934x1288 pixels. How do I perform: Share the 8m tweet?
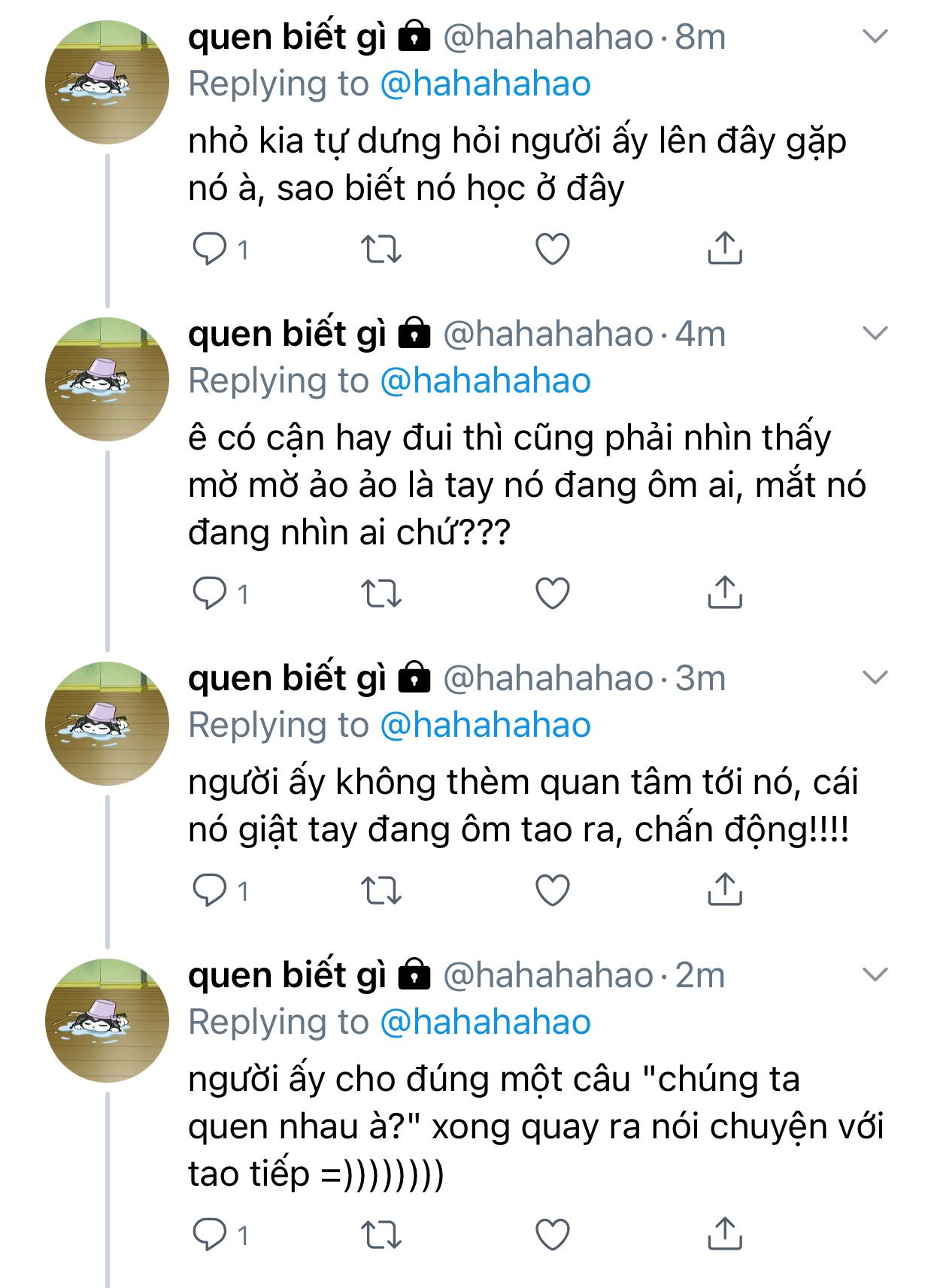(724, 249)
